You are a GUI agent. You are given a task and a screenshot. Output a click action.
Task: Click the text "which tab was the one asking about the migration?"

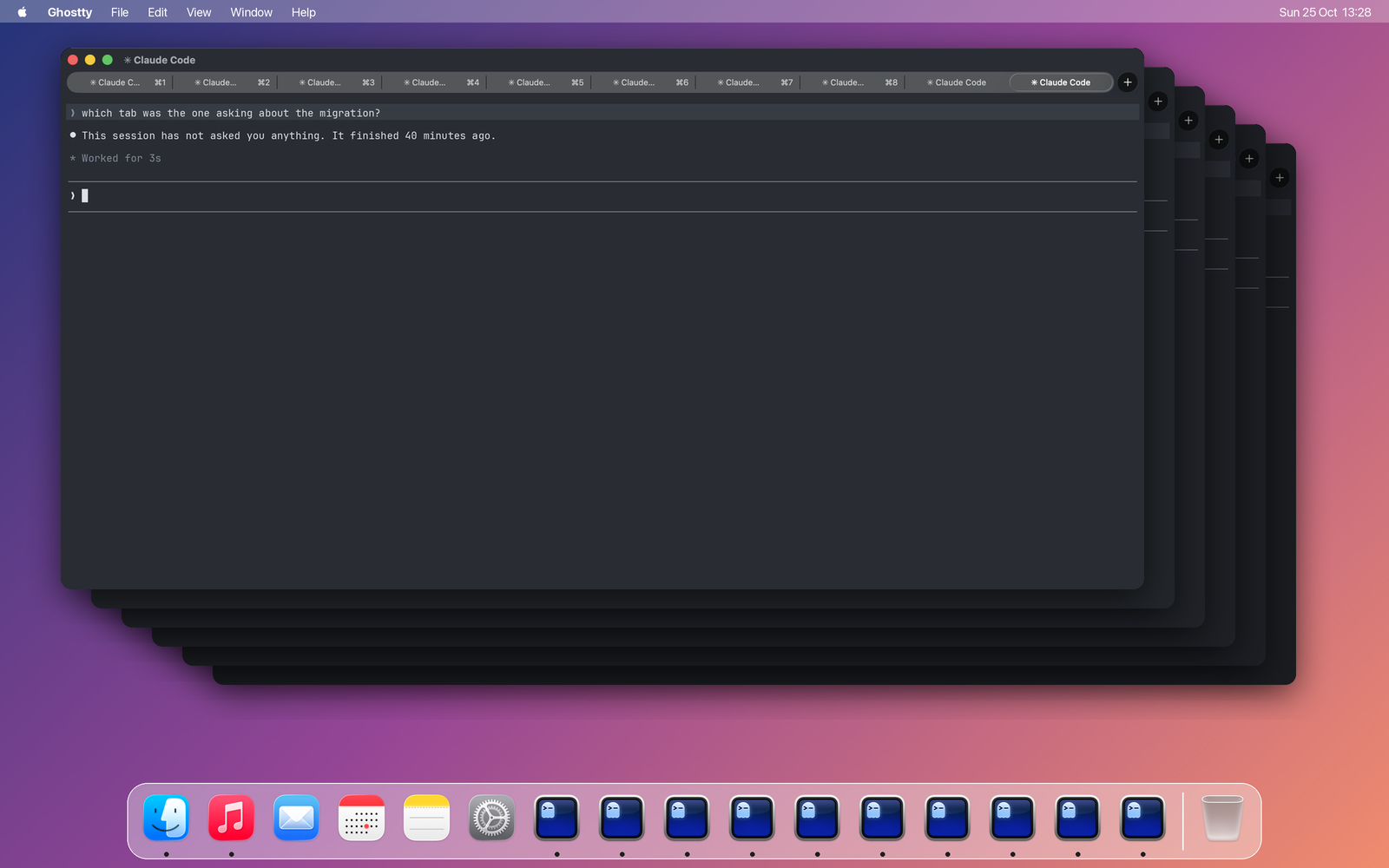[231, 113]
